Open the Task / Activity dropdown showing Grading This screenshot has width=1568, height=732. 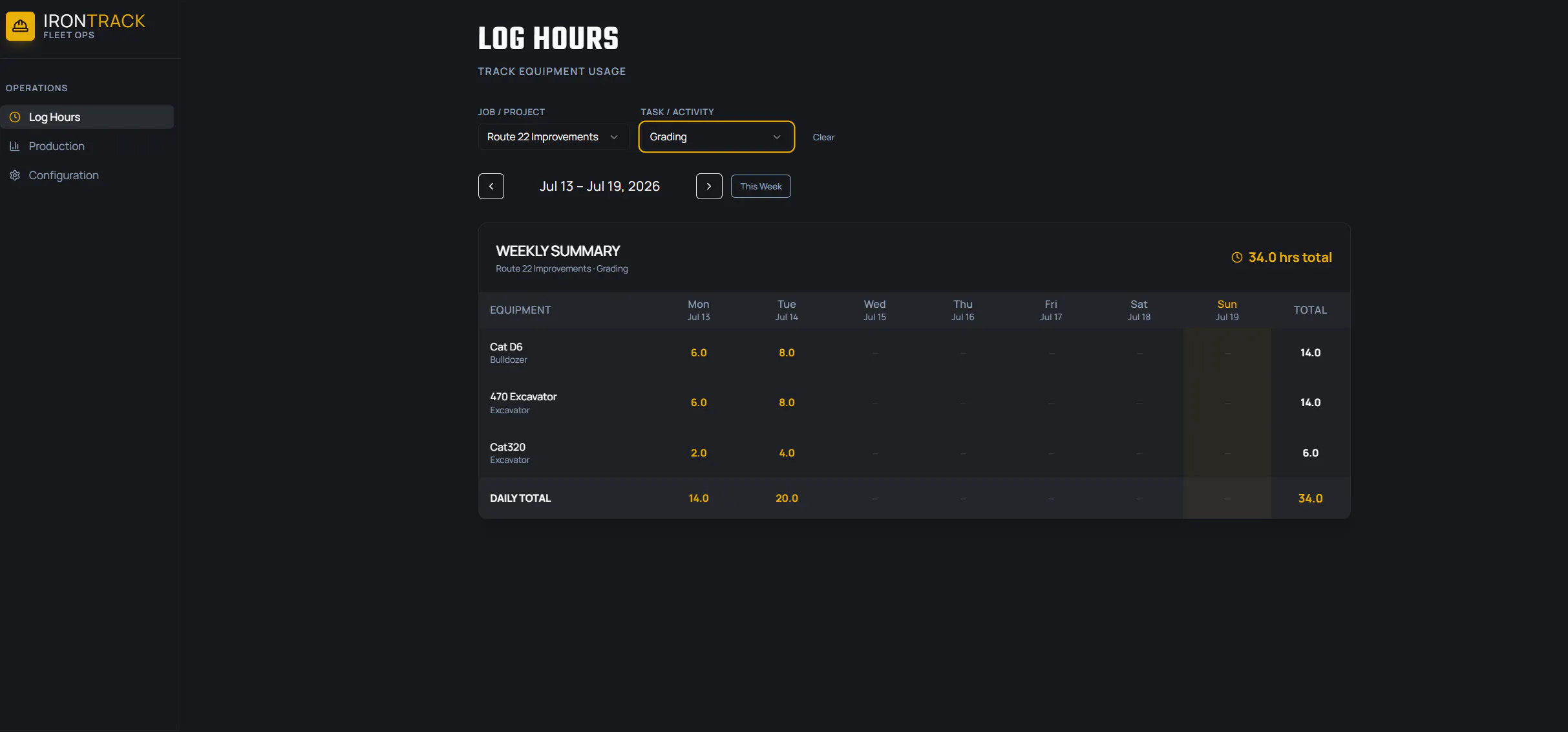click(716, 137)
